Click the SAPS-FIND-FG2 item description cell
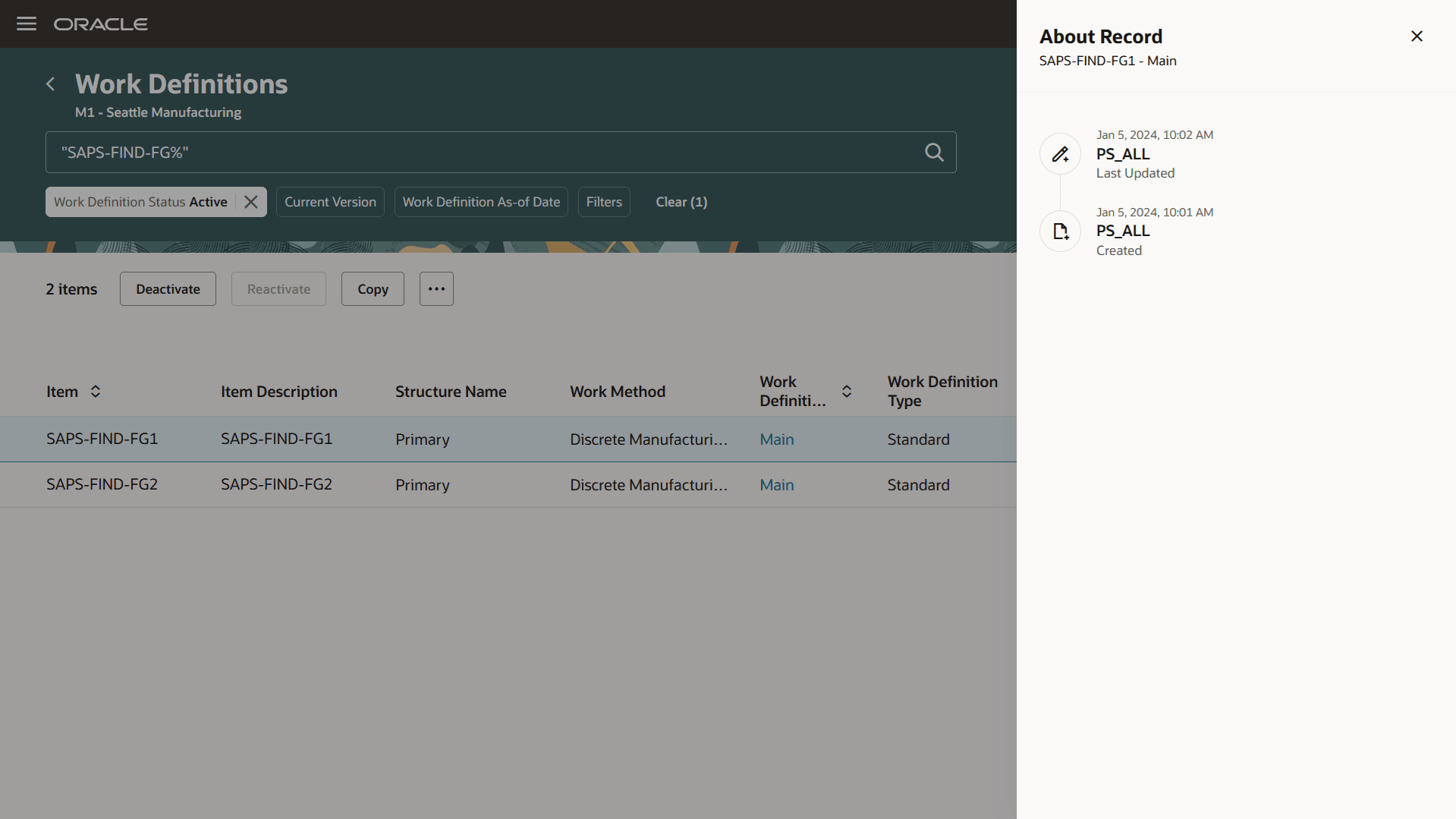1456x819 pixels. pyautogui.click(x=276, y=484)
